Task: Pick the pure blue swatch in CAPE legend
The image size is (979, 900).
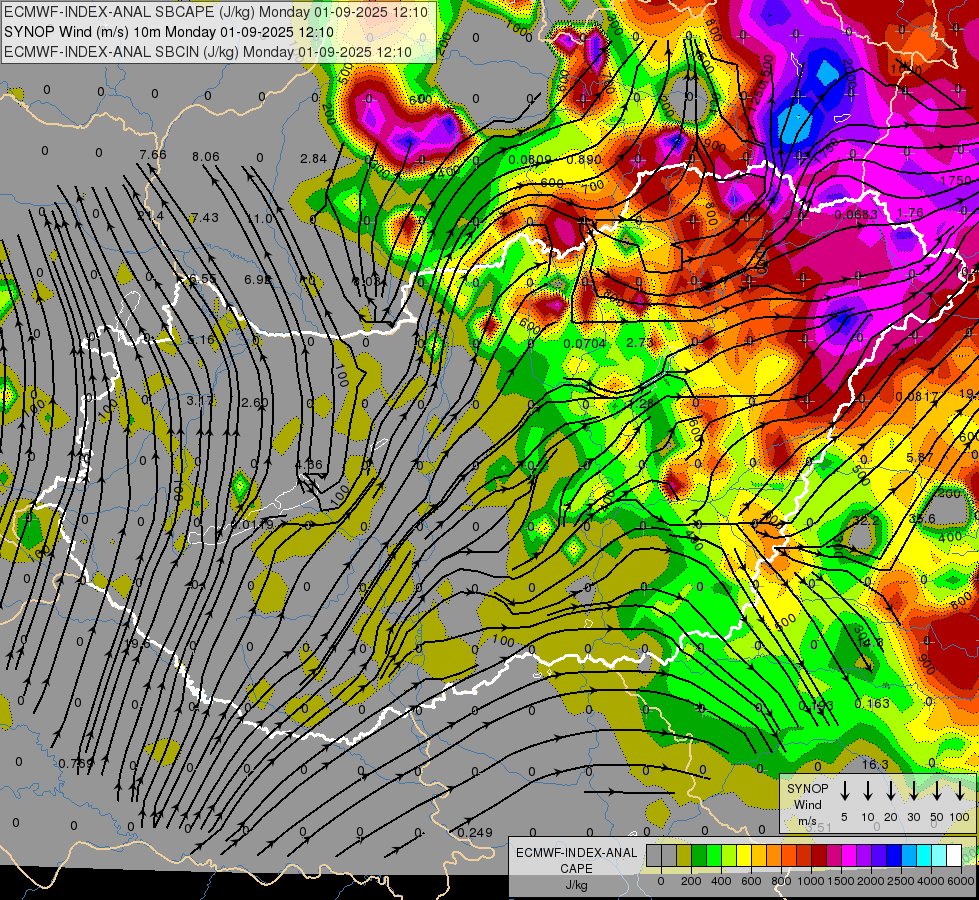Action: click(895, 856)
